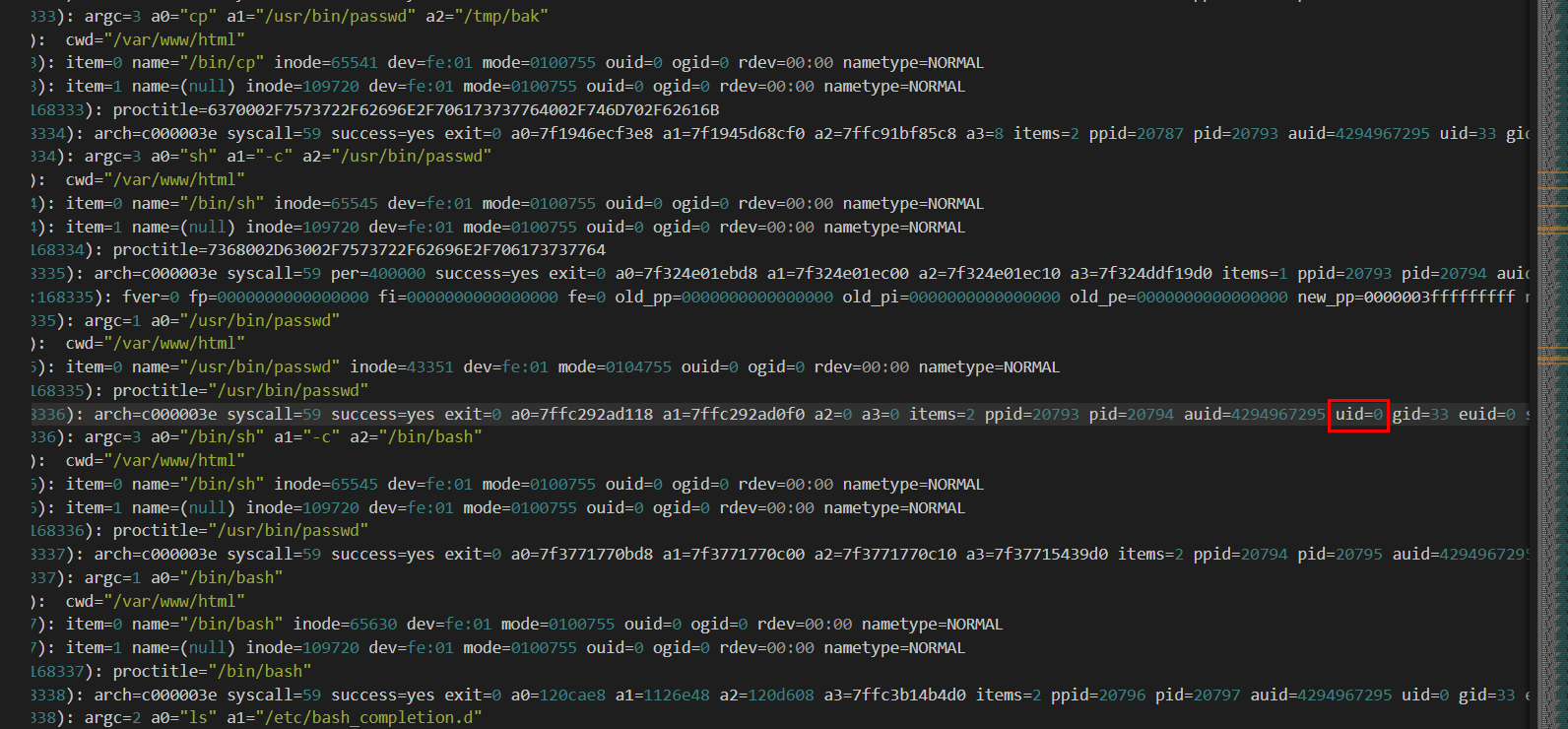This screenshot has width=1568, height=729.
Task: Click the editor minimap on the right
Action: 1552,364
